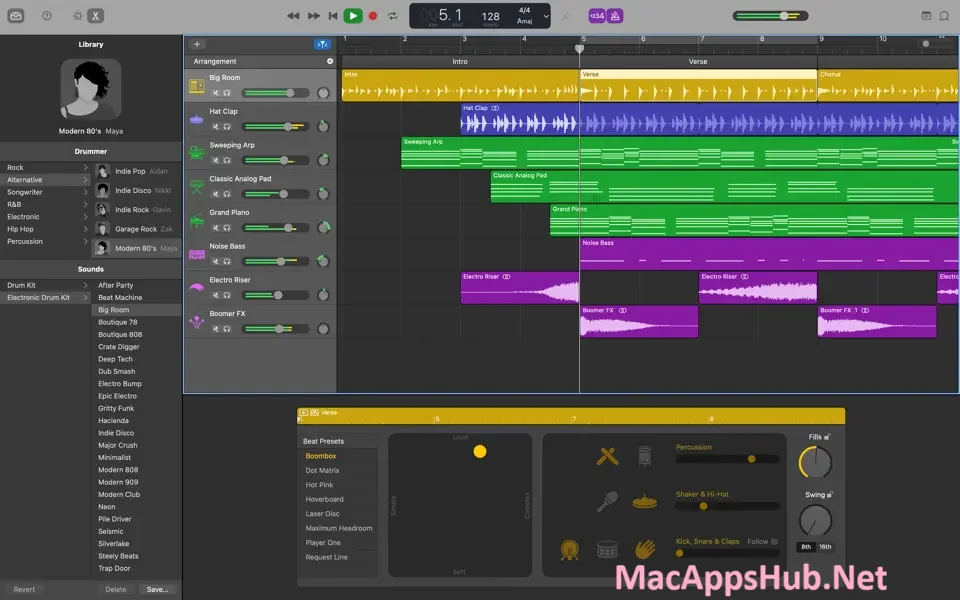Open the Loop Browser icon

(x=945, y=16)
